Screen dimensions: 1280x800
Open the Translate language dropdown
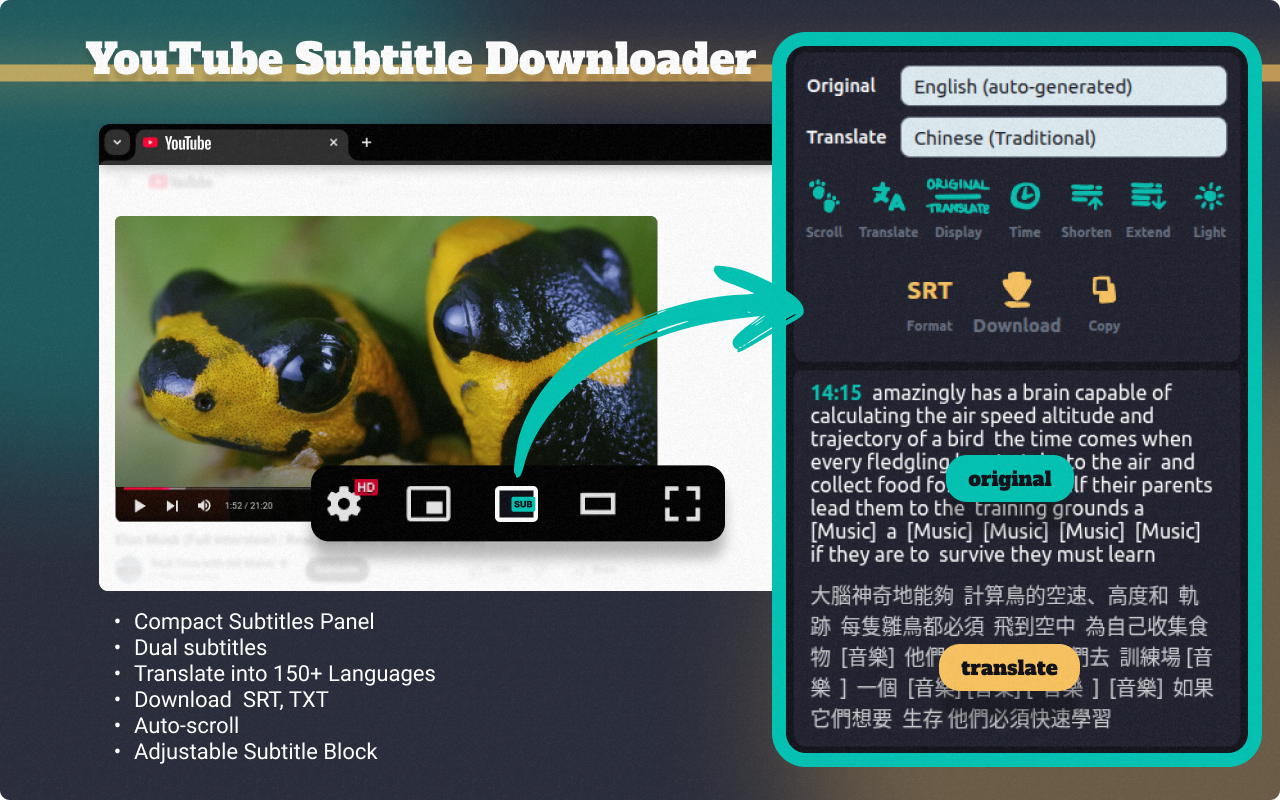pyautogui.click(x=1063, y=137)
